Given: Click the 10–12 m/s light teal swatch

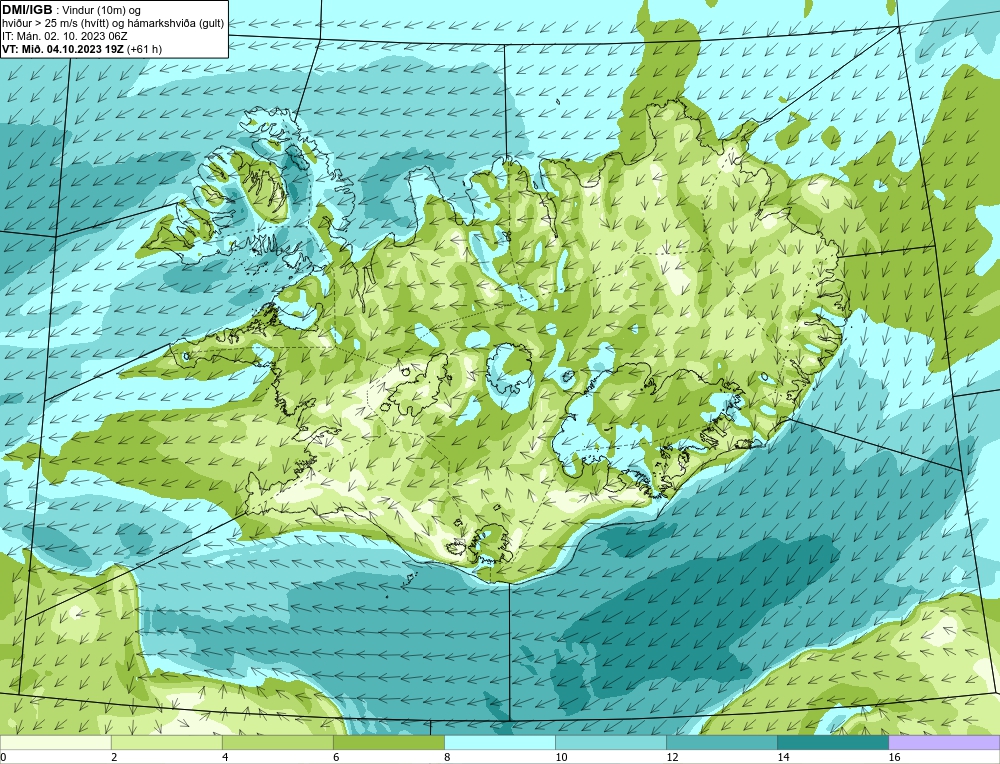Looking at the screenshot, I should (610, 742).
